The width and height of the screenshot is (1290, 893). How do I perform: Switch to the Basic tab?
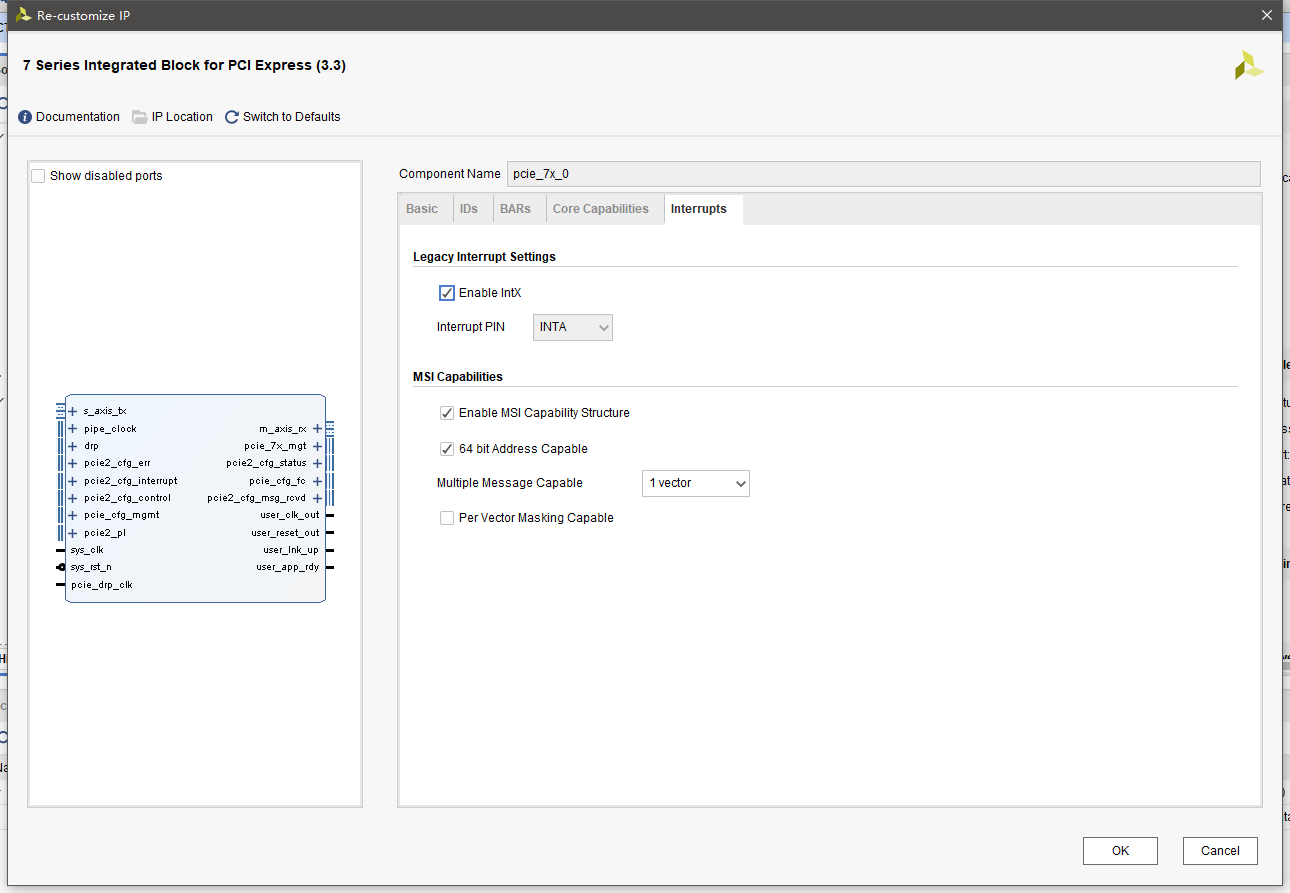422,209
